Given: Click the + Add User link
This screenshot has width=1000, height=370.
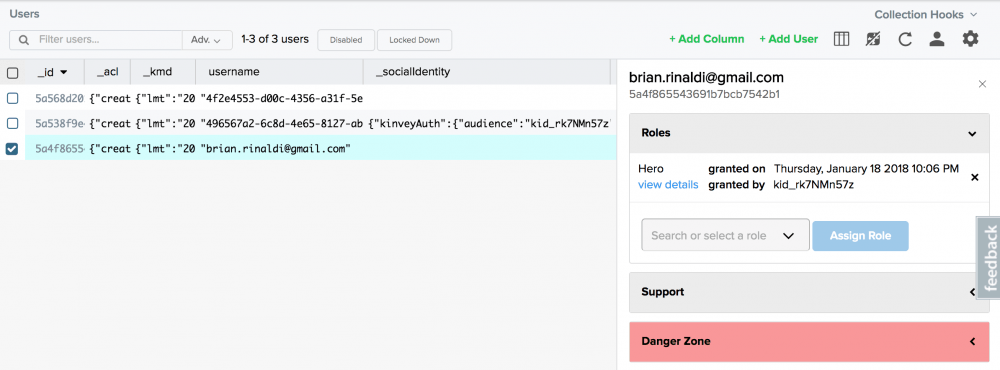Looking at the screenshot, I should (x=788, y=39).
